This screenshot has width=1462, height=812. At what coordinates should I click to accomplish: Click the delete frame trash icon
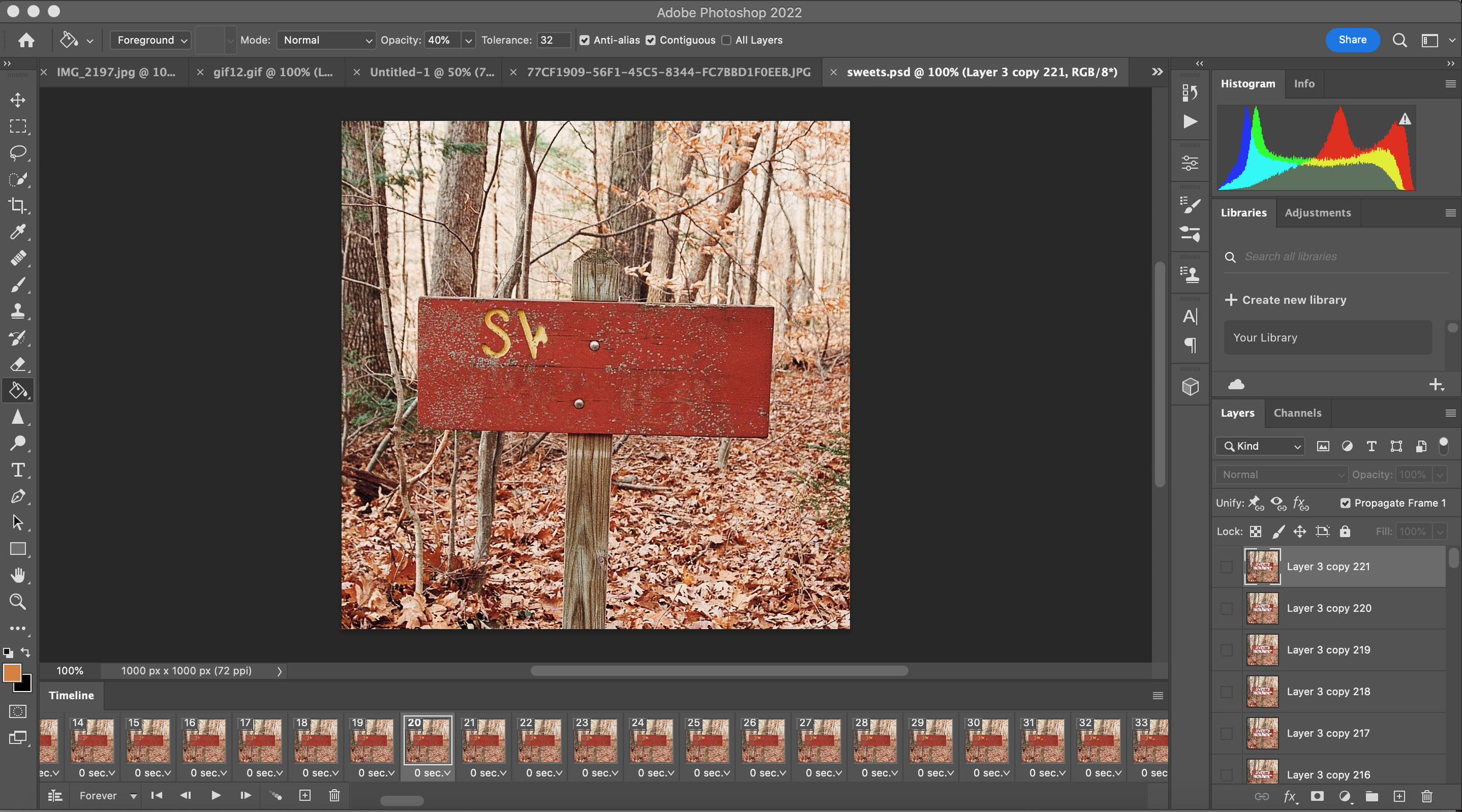pos(335,795)
